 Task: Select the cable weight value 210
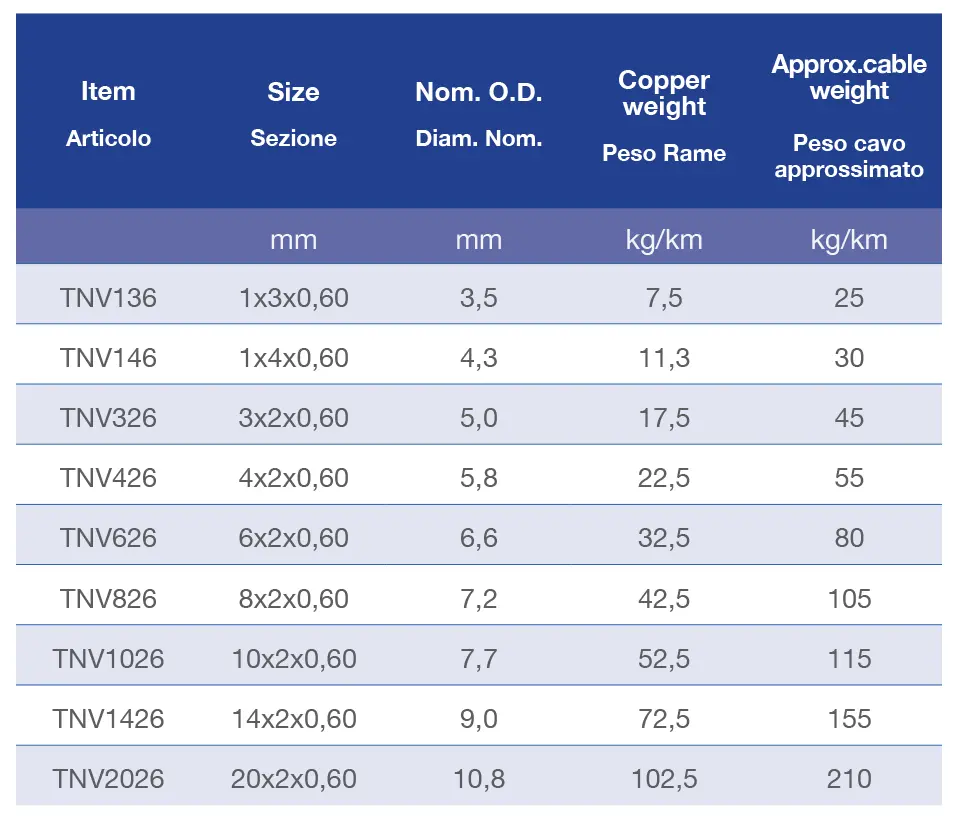coord(849,779)
